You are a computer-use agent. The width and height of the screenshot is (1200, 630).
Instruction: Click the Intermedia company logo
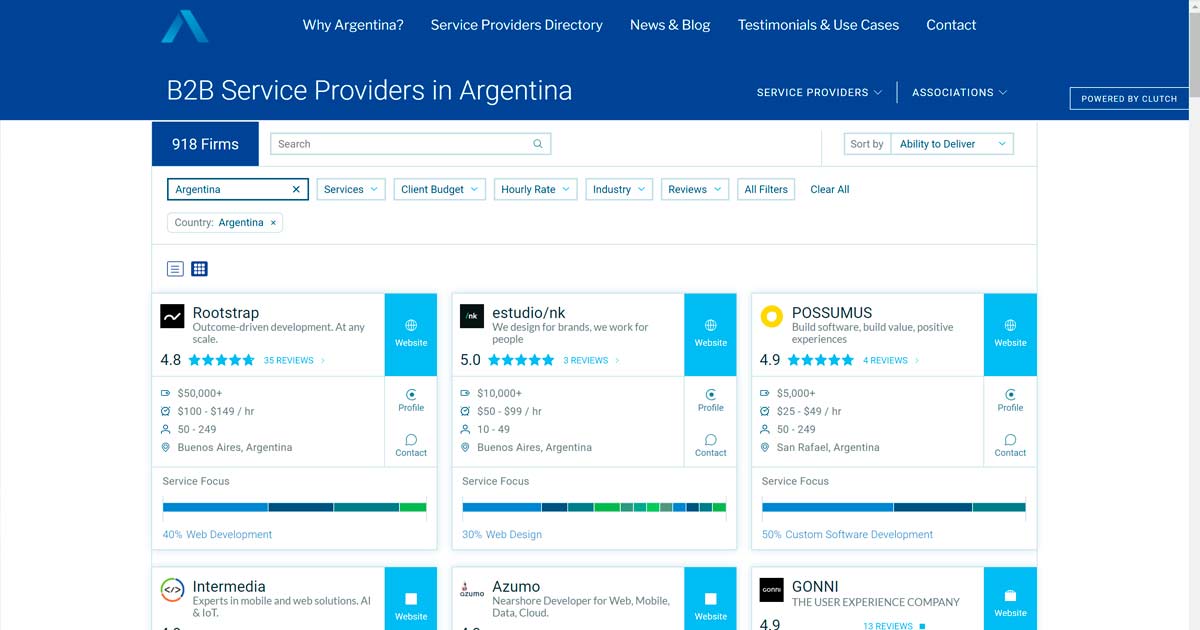coord(172,590)
